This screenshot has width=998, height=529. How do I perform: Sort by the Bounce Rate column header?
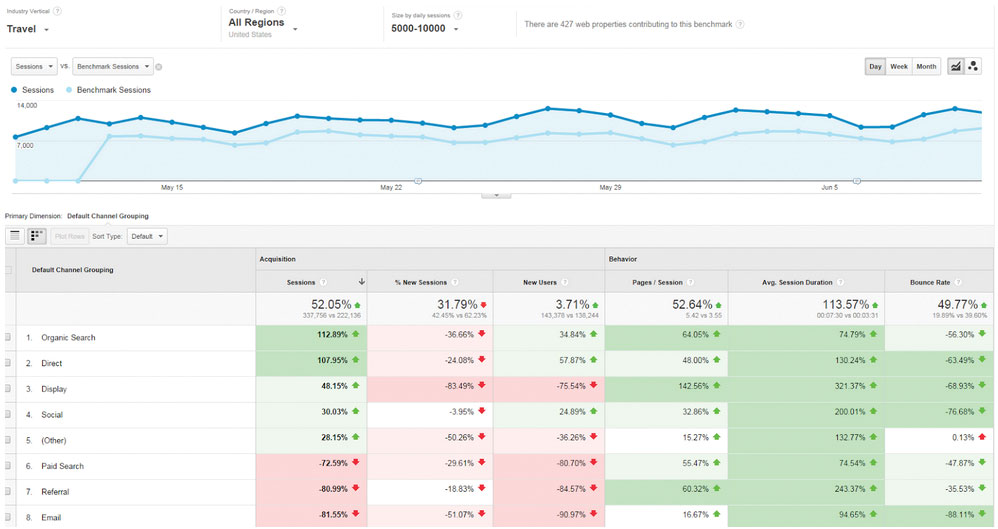(x=930, y=282)
